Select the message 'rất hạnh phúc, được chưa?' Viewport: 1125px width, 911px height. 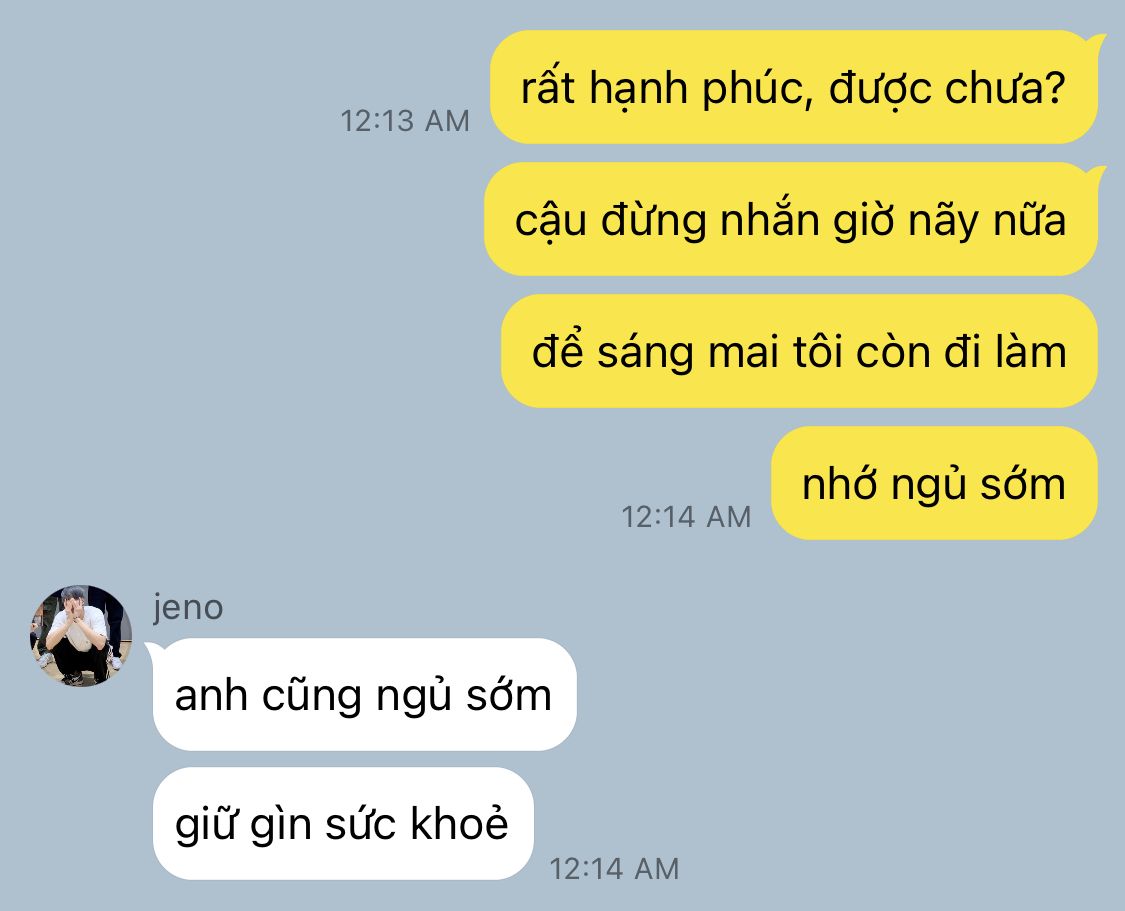click(794, 88)
